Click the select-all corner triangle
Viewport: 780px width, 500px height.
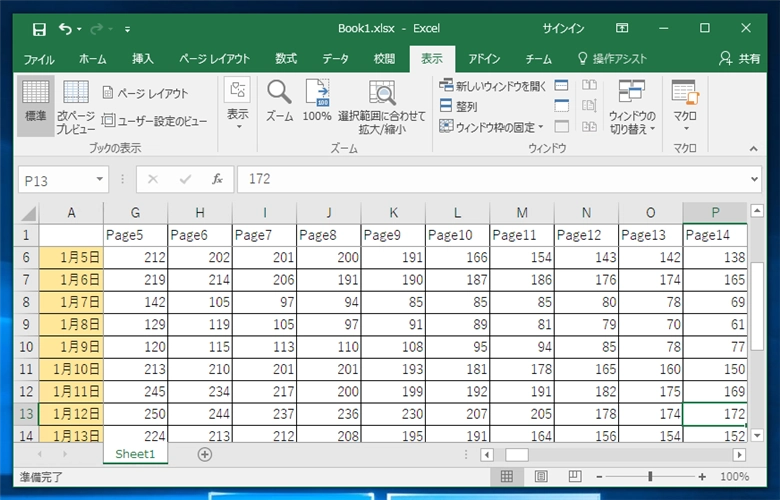click(x=28, y=213)
